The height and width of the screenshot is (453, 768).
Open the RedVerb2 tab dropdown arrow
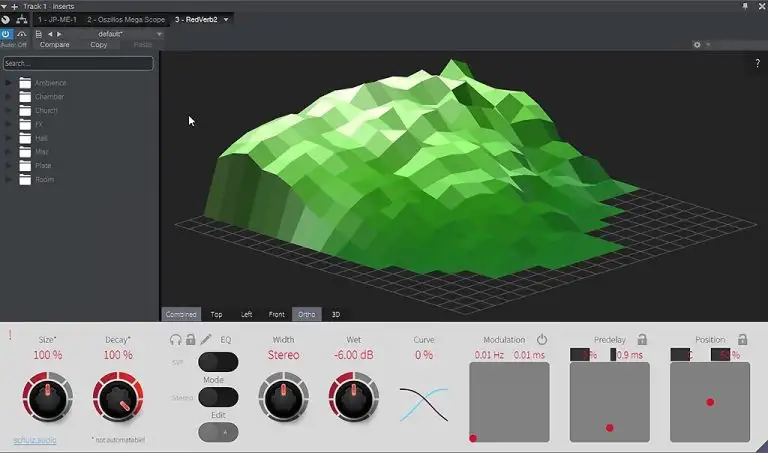(226, 20)
